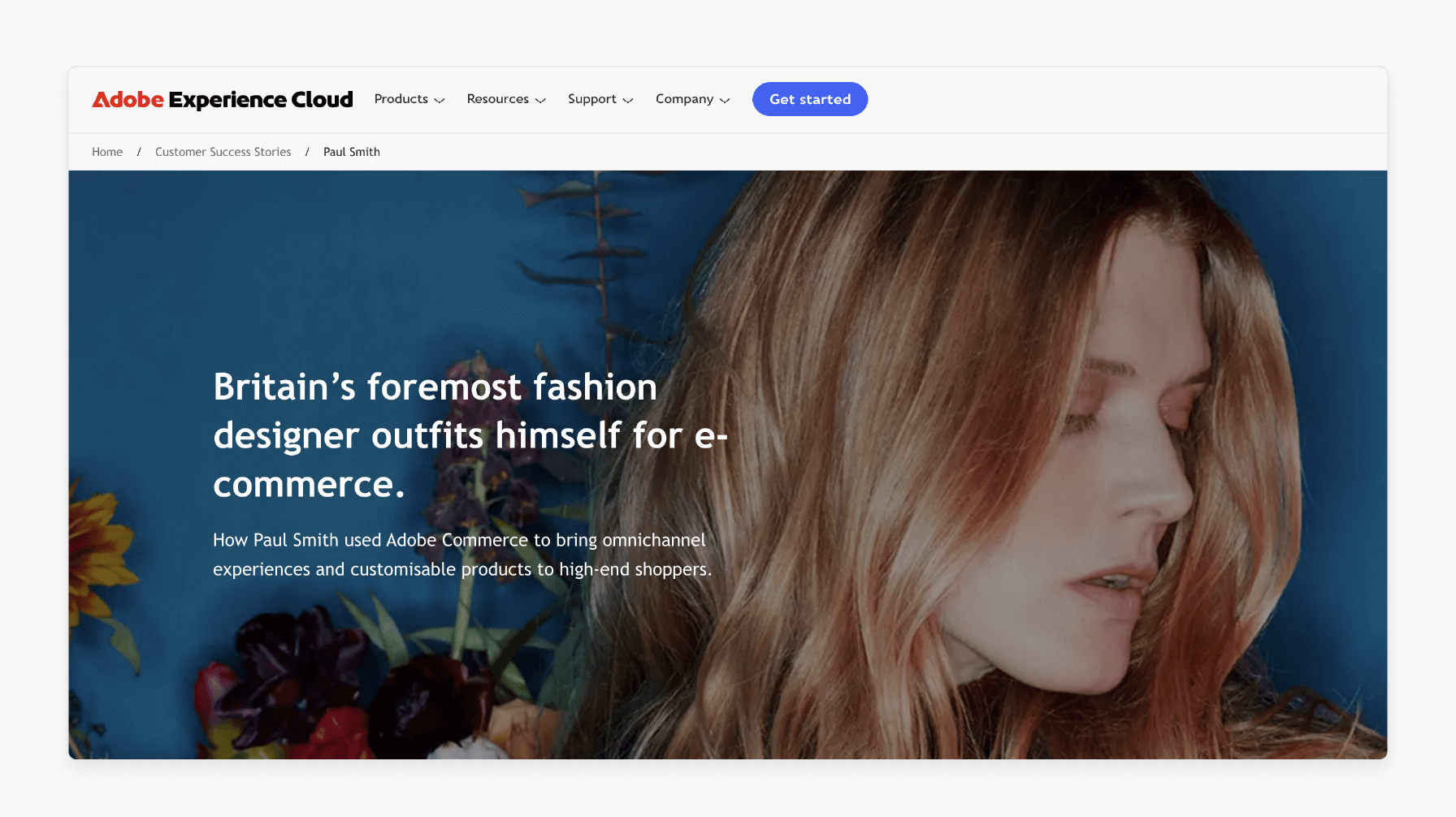Expand the Company chevron arrow
Image resolution: width=1456 pixels, height=817 pixels.
pyautogui.click(x=725, y=100)
